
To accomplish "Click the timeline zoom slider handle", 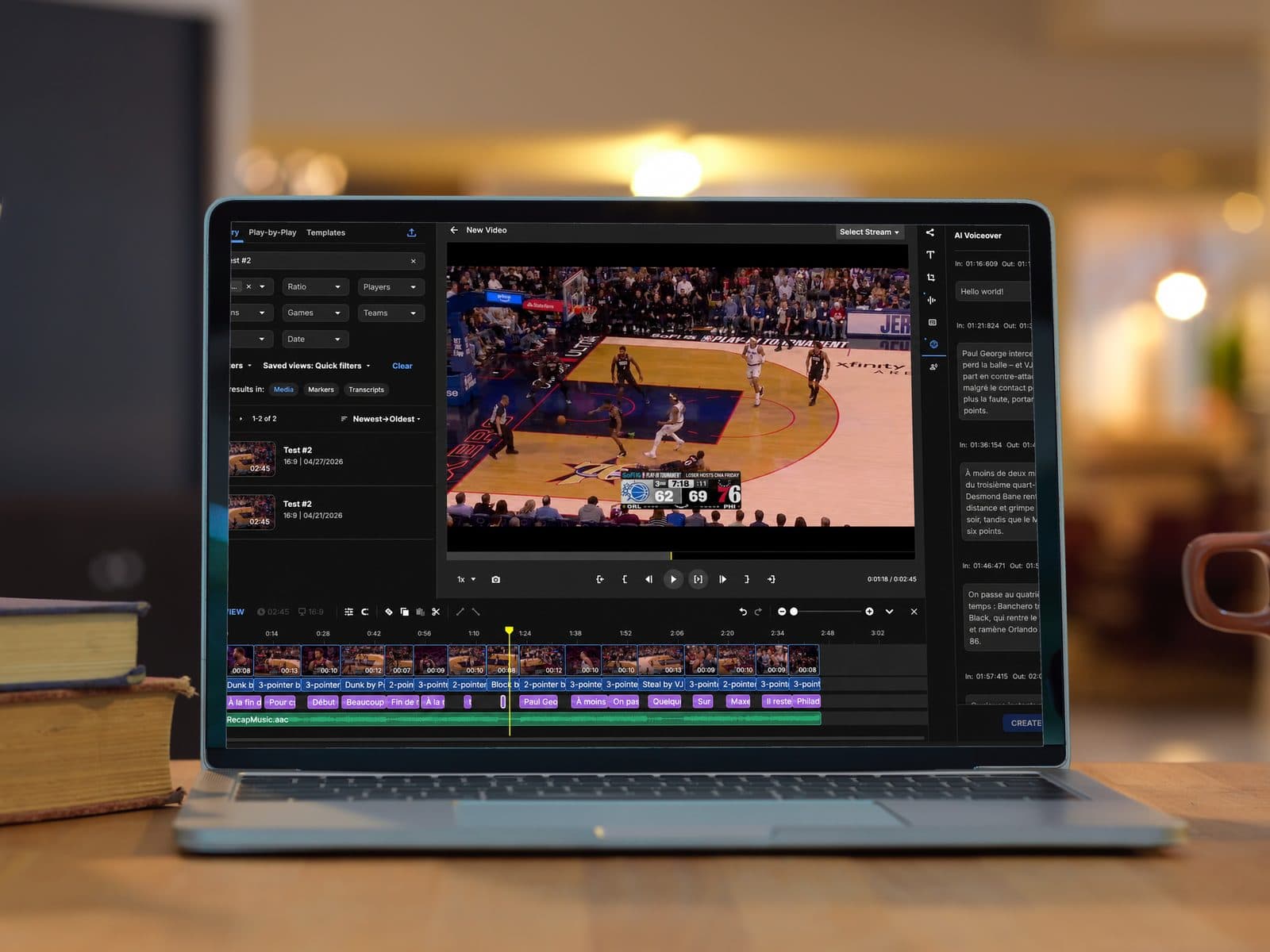I will click(x=794, y=612).
